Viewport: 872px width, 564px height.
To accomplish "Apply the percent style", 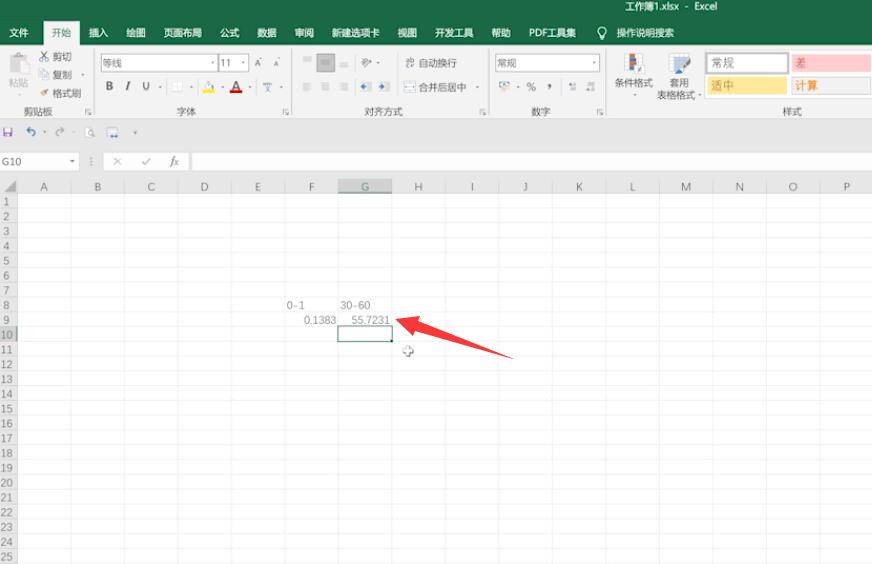I will [x=531, y=87].
